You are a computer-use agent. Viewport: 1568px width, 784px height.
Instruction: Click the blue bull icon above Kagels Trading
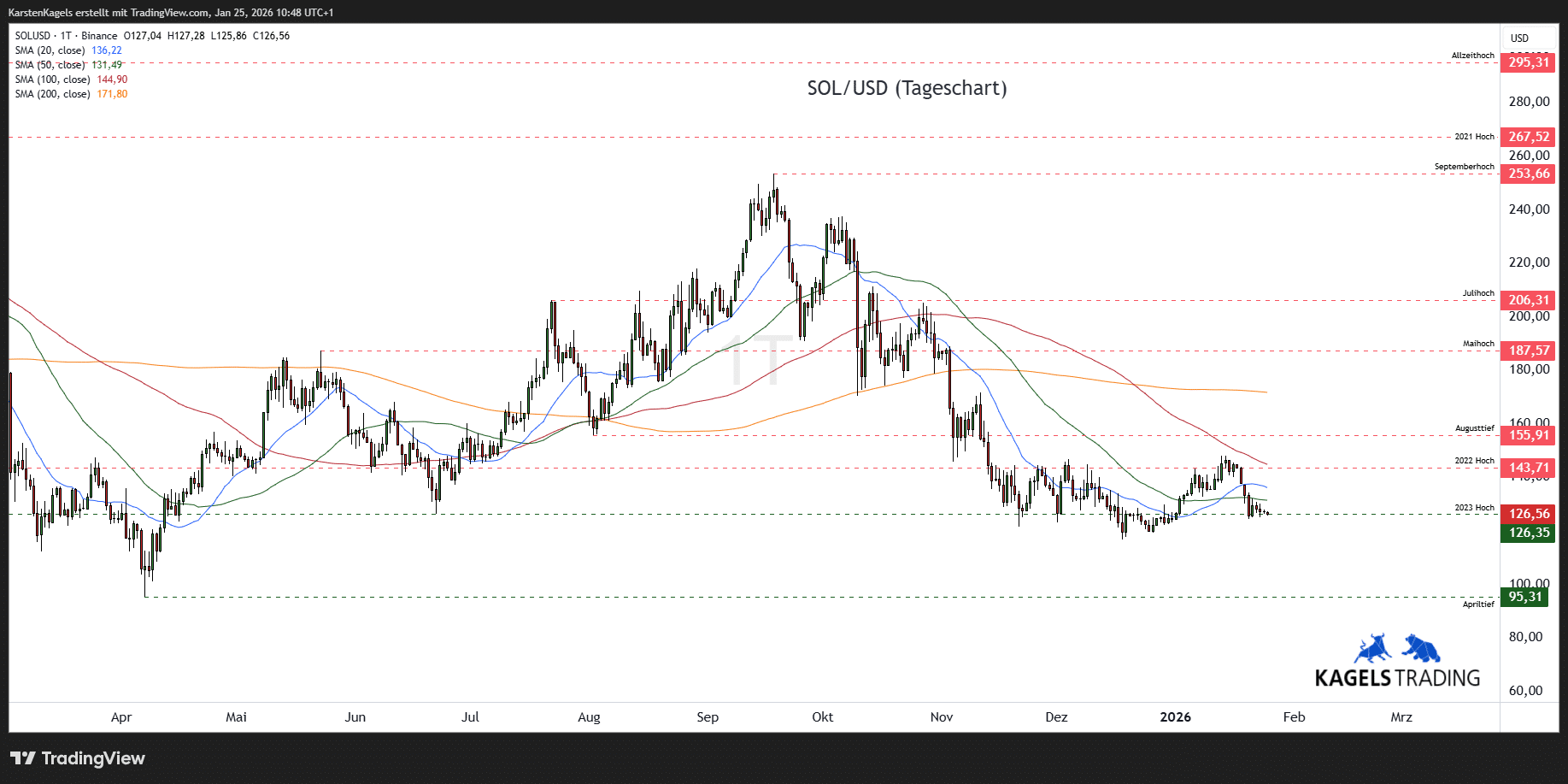point(1373,649)
